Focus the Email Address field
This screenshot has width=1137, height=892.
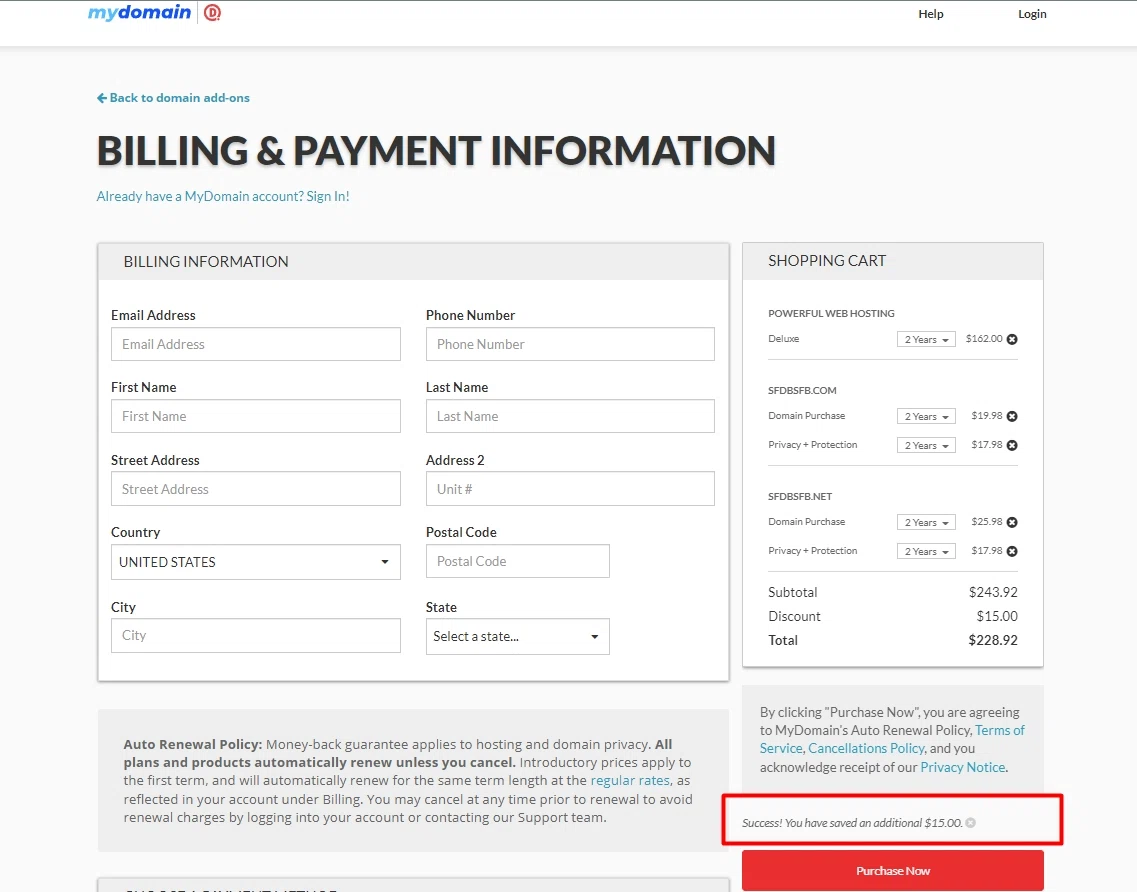click(x=255, y=344)
